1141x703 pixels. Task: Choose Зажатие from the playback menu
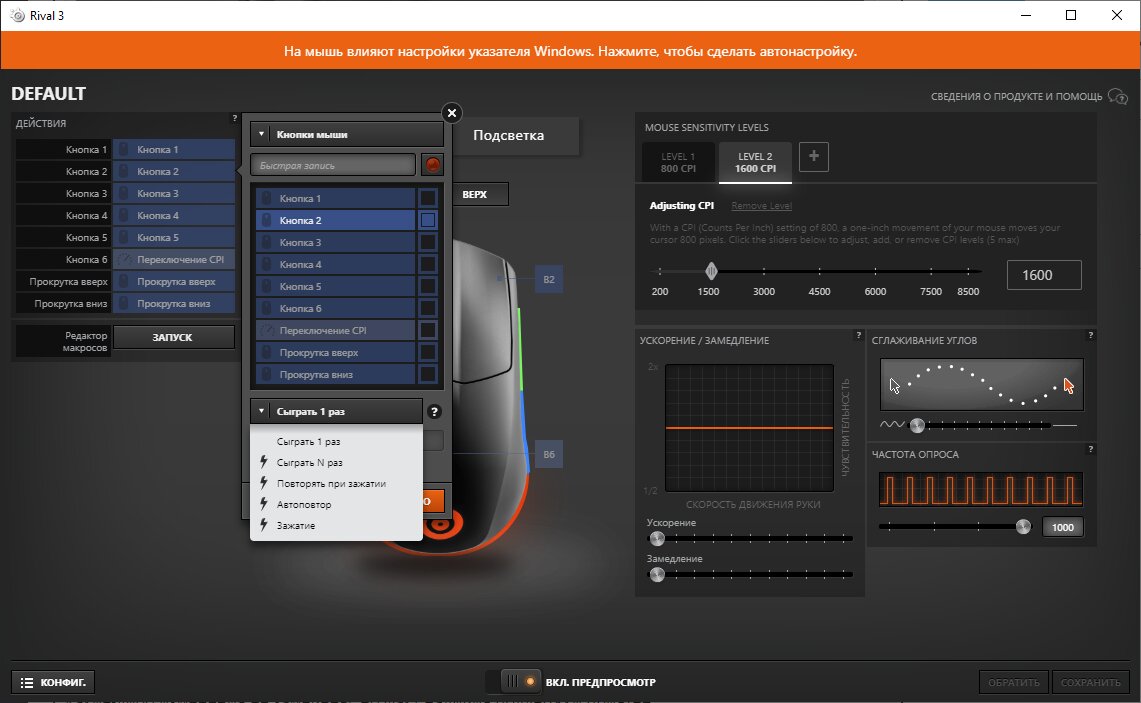336,525
